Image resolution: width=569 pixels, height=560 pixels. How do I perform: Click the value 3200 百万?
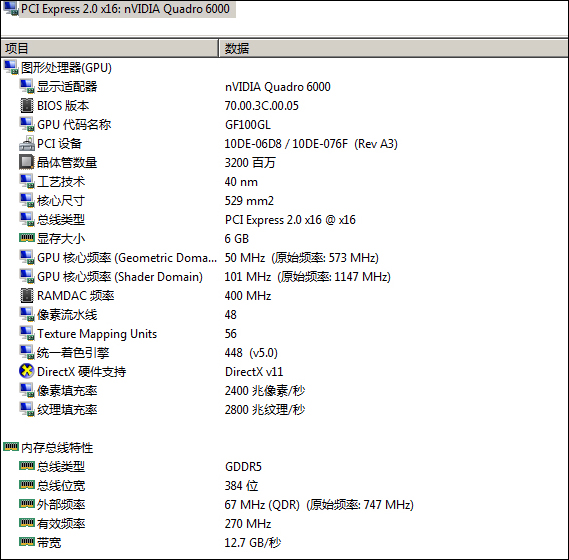tap(250, 163)
